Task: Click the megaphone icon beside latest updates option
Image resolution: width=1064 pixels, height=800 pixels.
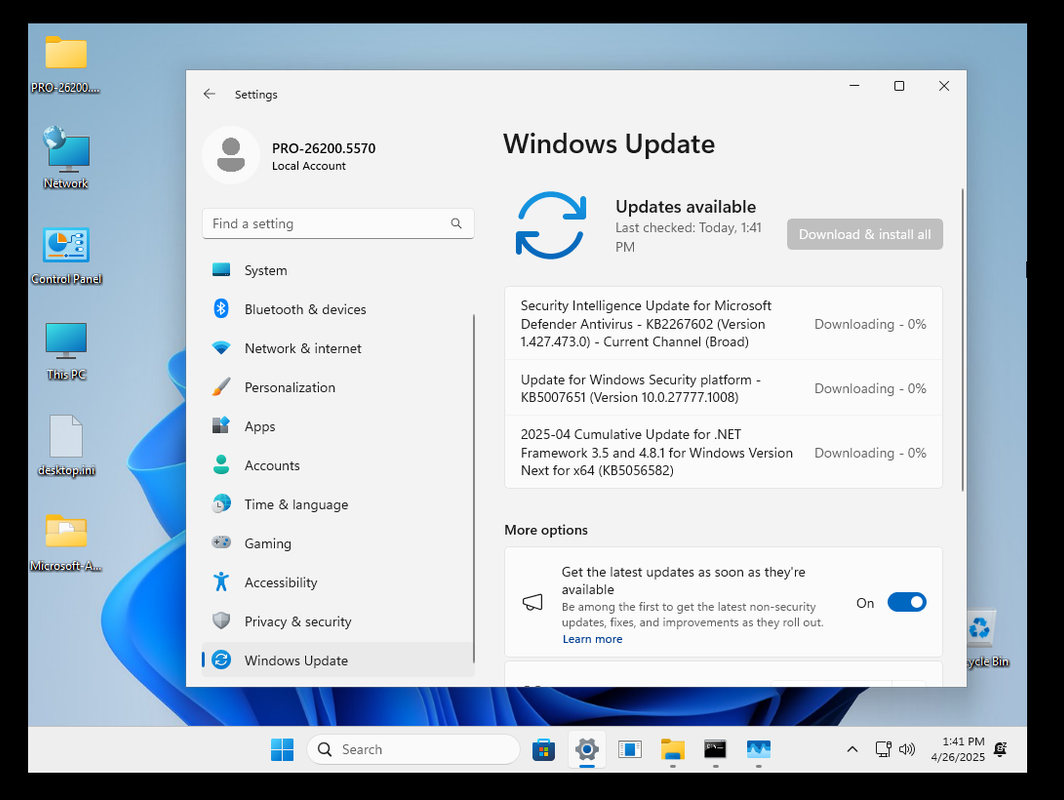Action: coord(533,602)
